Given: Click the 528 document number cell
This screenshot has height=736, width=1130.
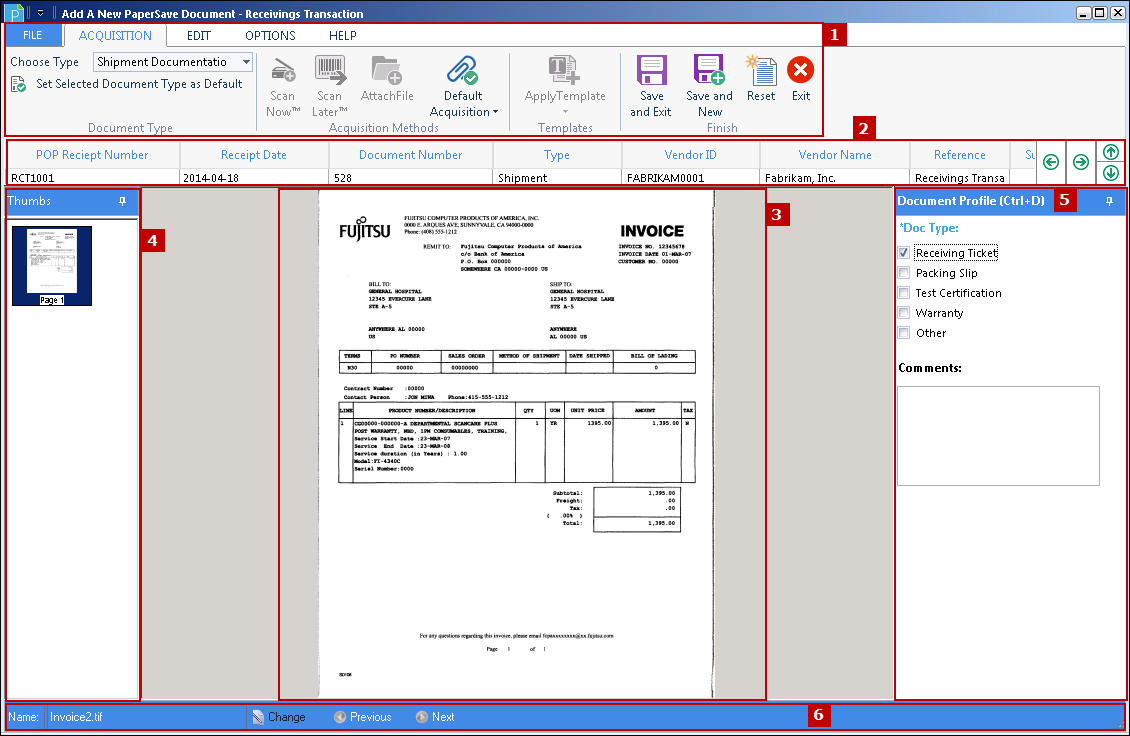Looking at the screenshot, I should pos(410,177).
